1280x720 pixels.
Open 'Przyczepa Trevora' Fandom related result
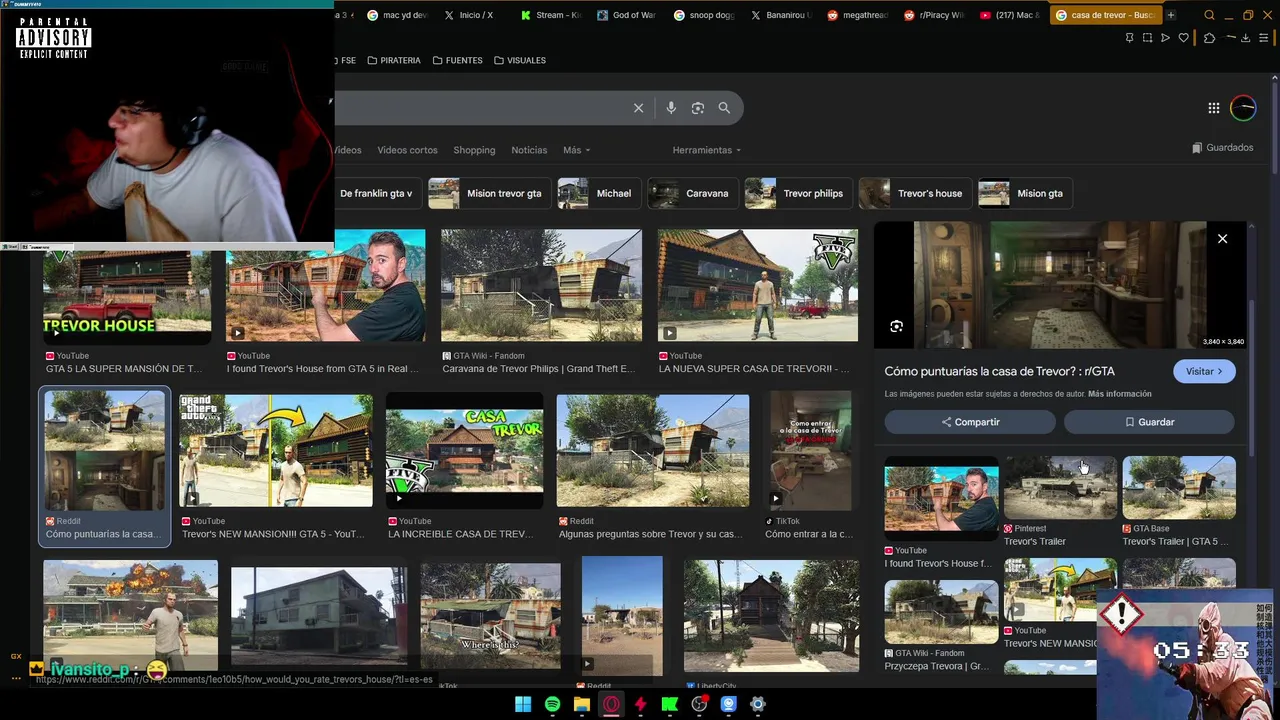click(941, 611)
